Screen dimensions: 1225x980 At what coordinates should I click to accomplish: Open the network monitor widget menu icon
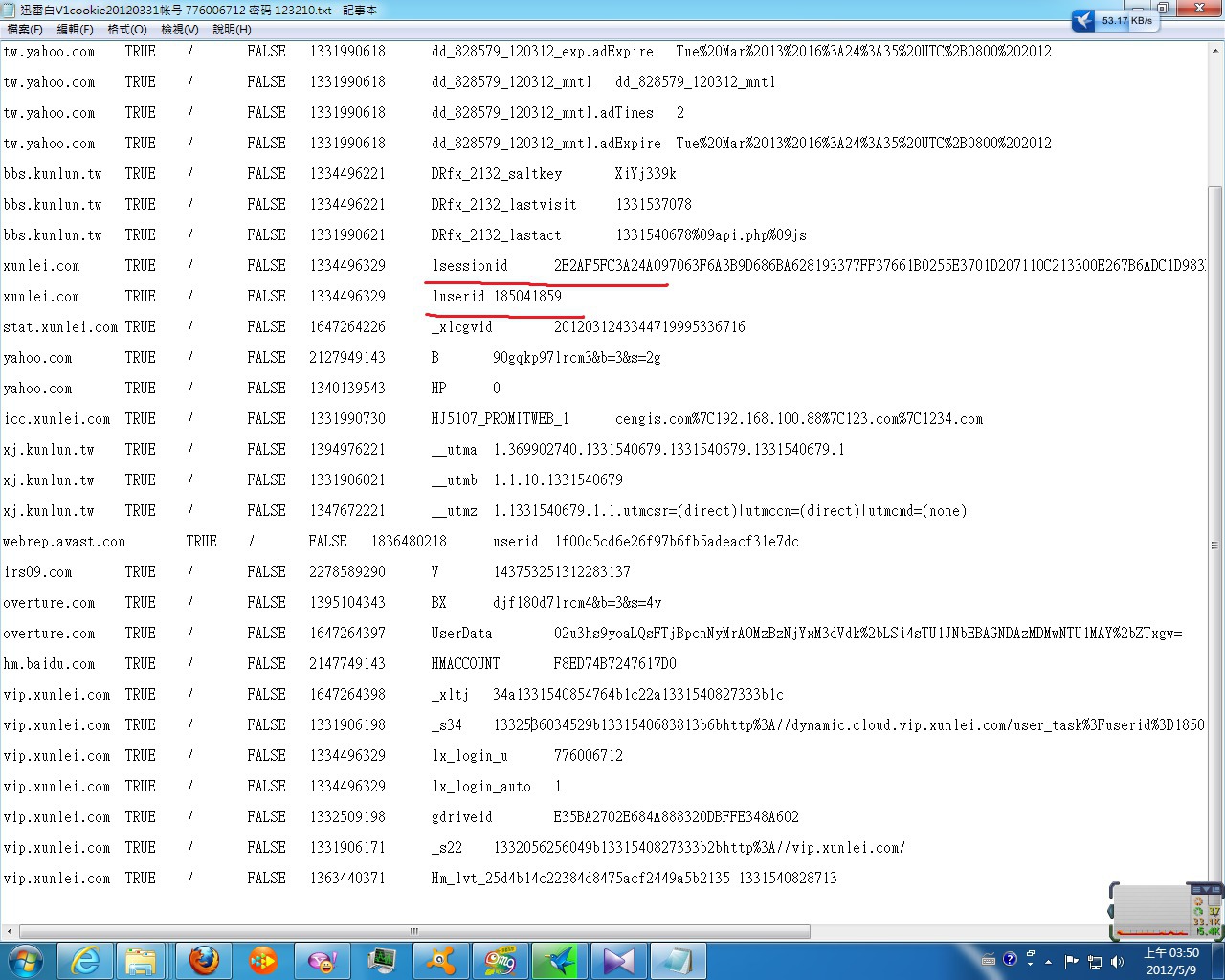pyautogui.click(x=1196, y=890)
